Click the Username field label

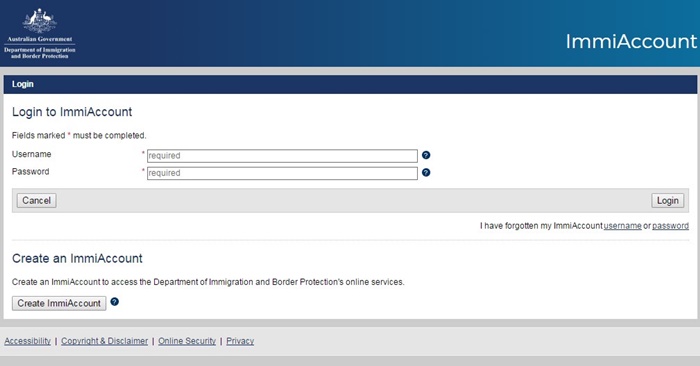pyautogui.click(x=32, y=154)
